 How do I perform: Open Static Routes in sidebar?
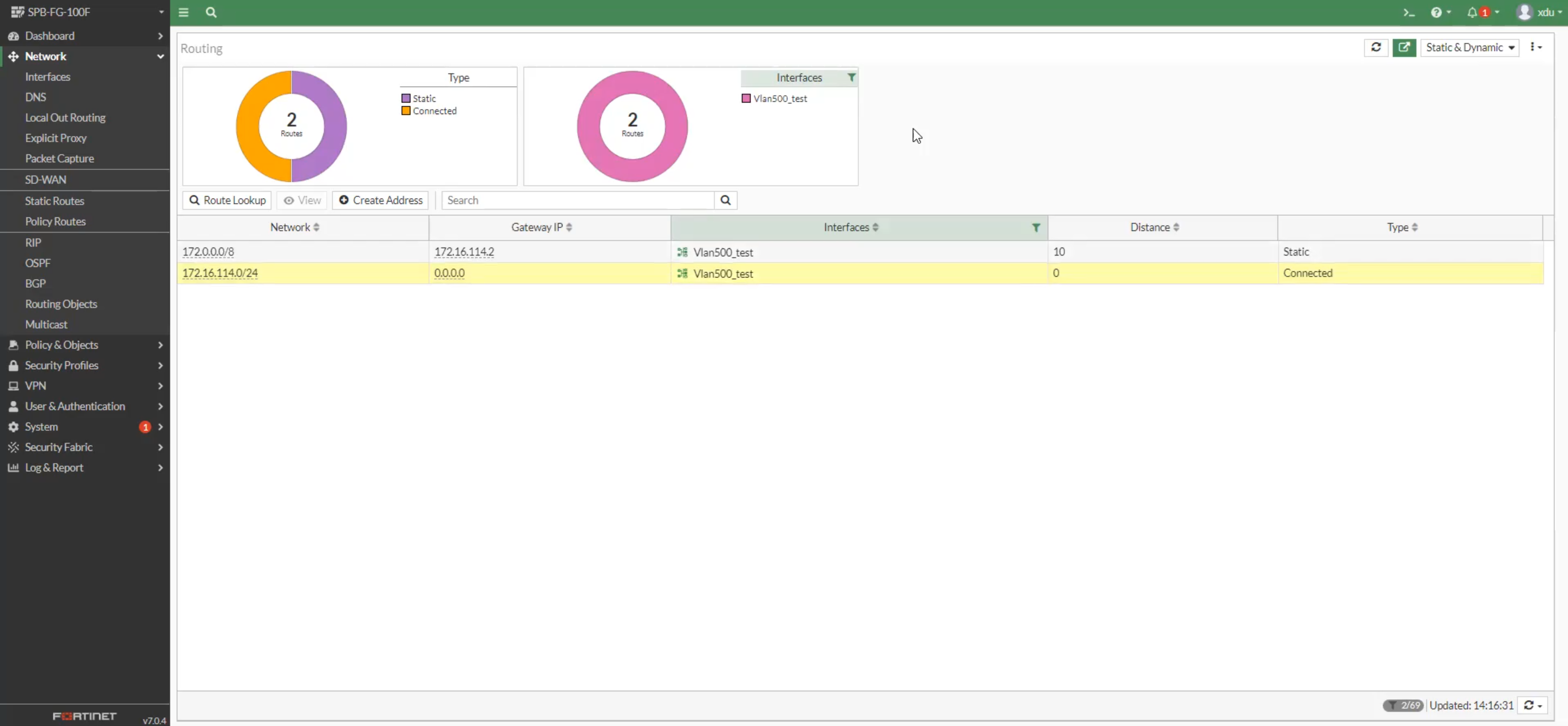54,201
